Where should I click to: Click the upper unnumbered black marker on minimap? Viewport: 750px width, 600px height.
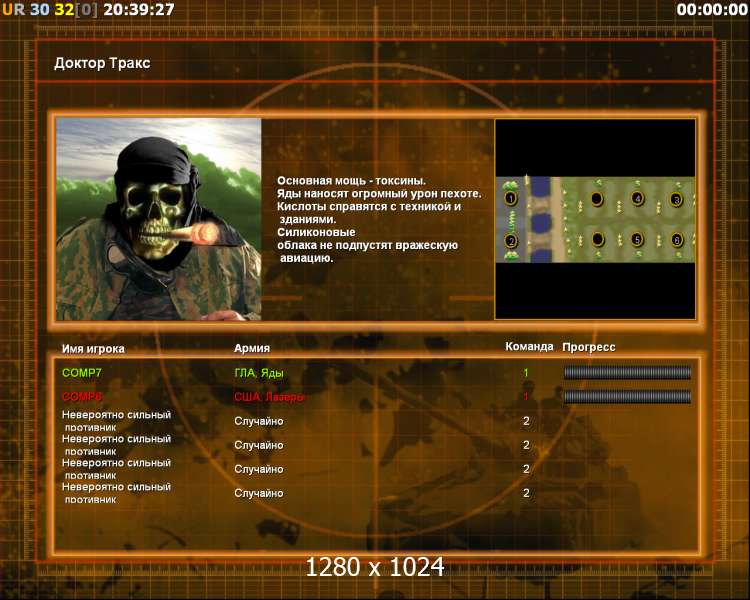pos(597,199)
